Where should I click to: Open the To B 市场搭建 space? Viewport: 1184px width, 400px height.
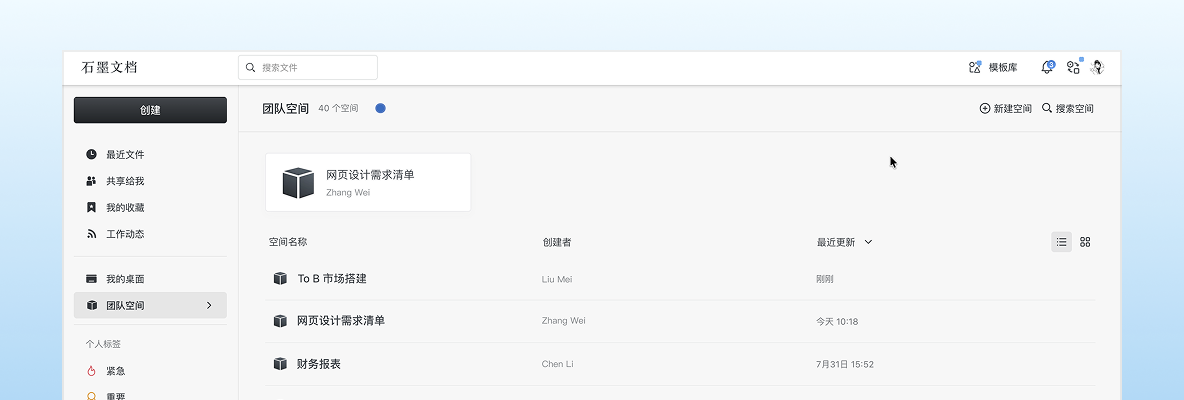331,279
